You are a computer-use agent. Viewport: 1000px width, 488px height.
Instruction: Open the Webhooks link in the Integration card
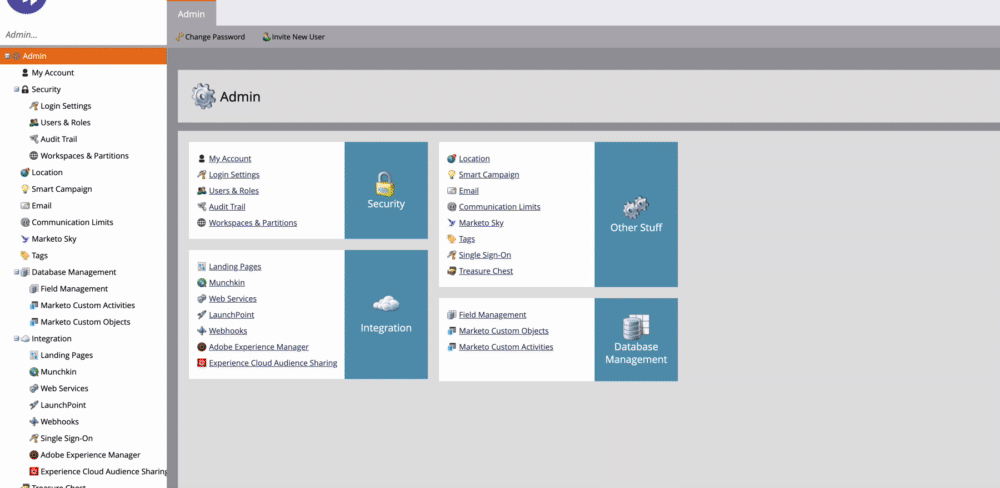(228, 330)
